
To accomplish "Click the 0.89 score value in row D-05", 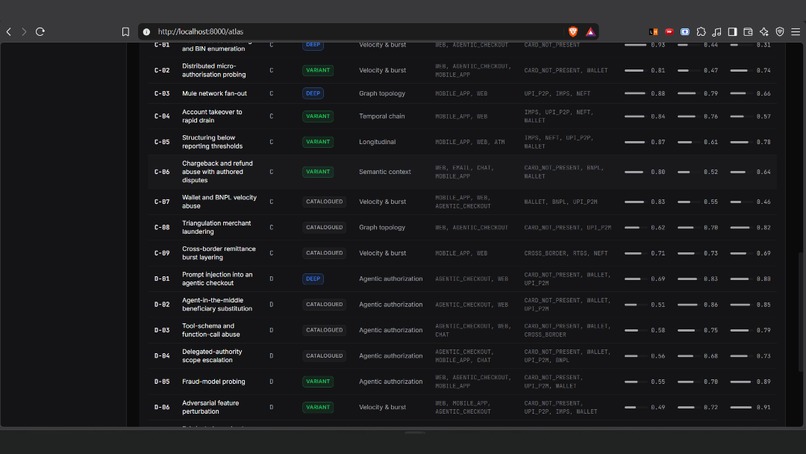I will click(x=763, y=382).
